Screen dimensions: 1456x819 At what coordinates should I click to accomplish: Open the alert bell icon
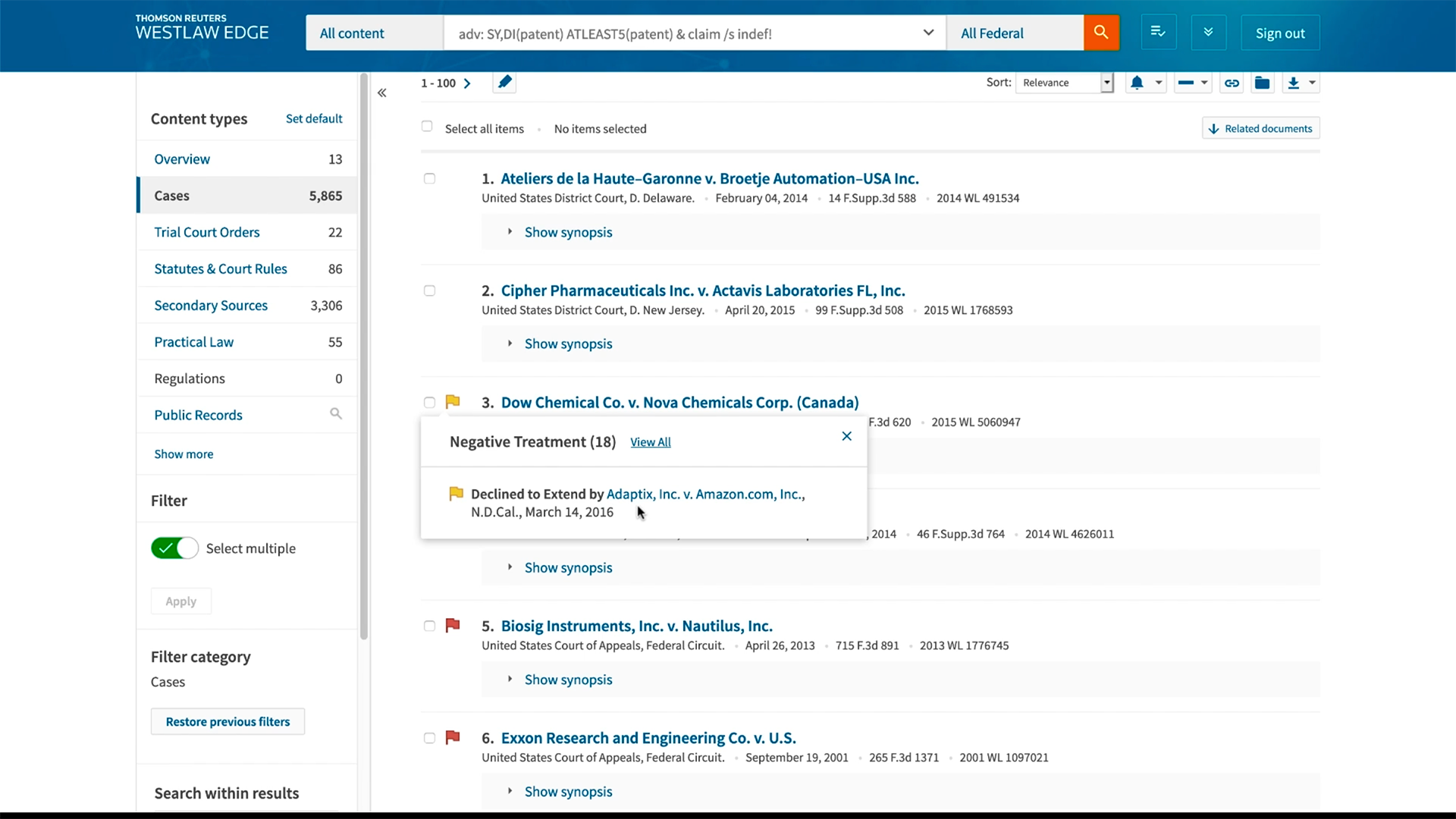click(1137, 83)
